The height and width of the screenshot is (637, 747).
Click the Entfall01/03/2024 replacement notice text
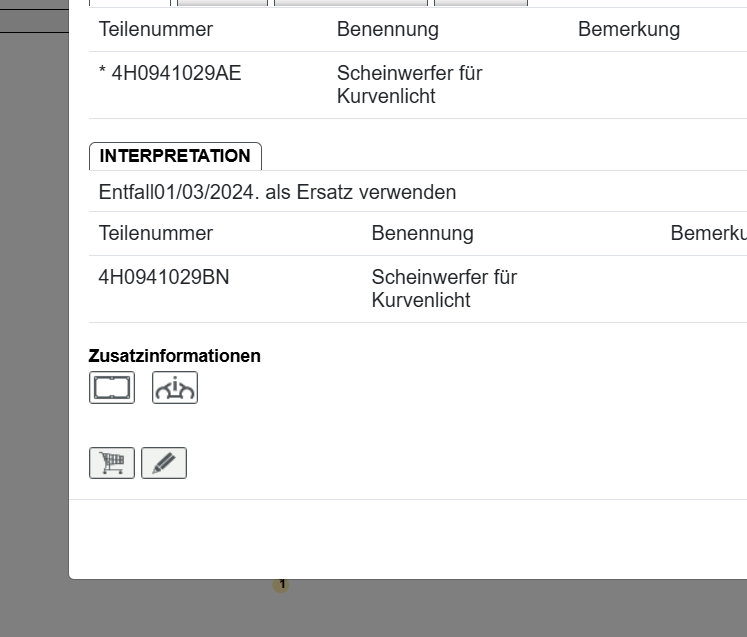(277, 192)
